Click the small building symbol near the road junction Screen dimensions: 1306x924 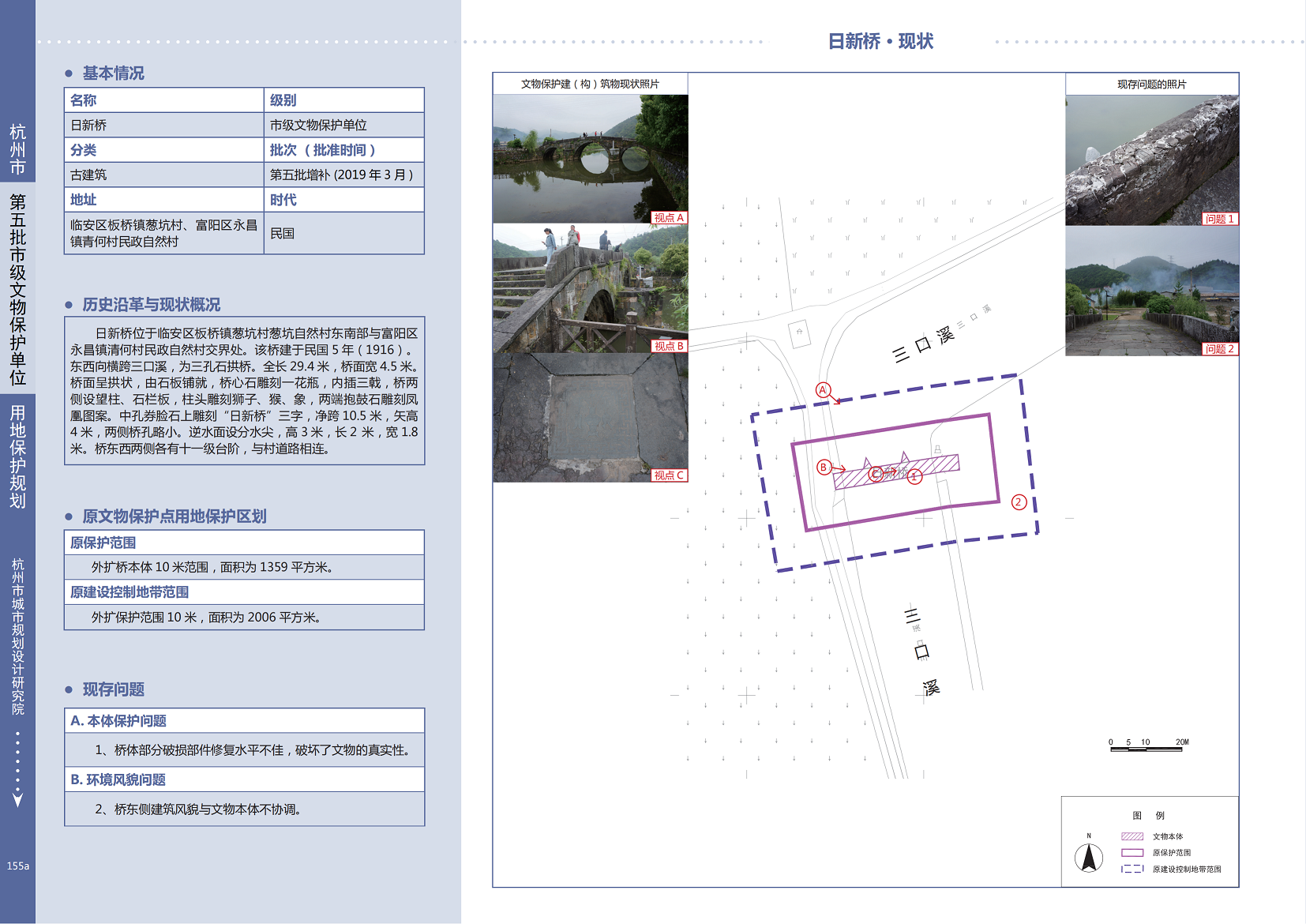[799, 332]
